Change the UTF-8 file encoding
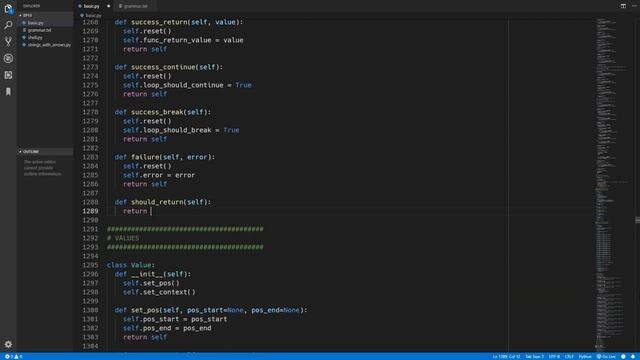Image resolution: width=640 pixels, height=360 pixels. [x=554, y=357]
